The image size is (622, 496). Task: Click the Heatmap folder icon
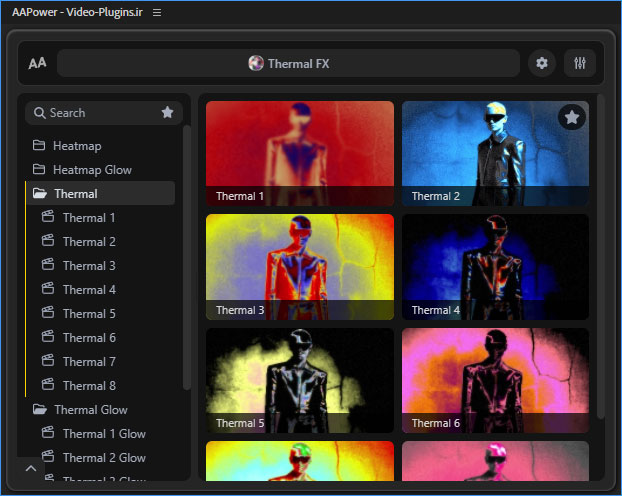pyautogui.click(x=39, y=146)
